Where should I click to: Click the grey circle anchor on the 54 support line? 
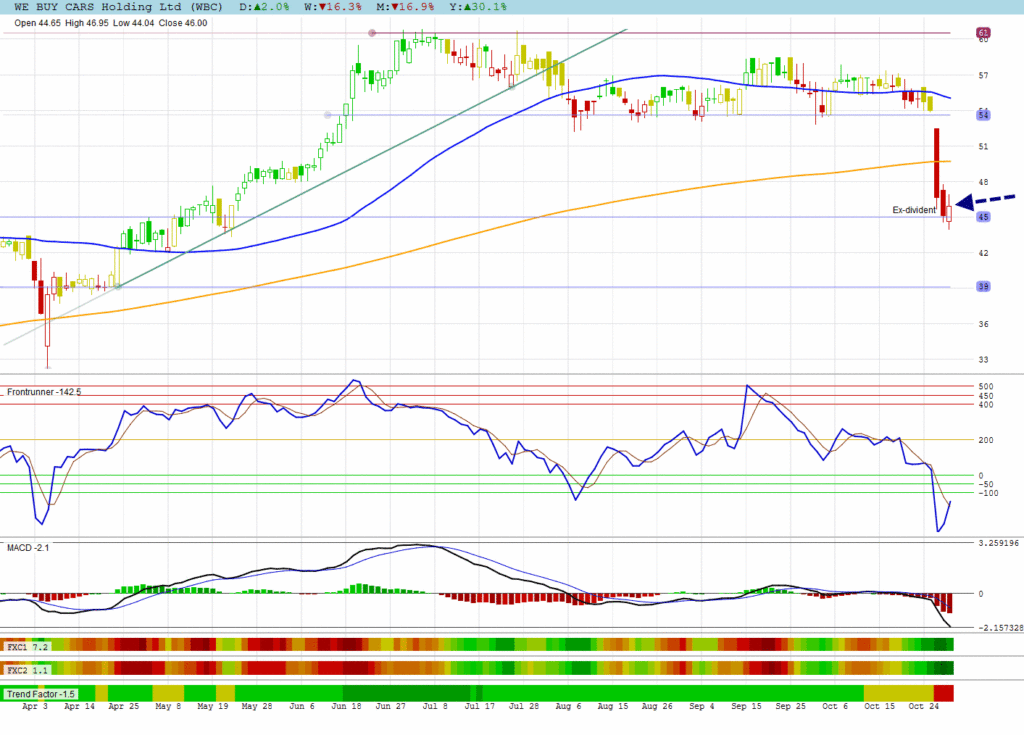(328, 115)
